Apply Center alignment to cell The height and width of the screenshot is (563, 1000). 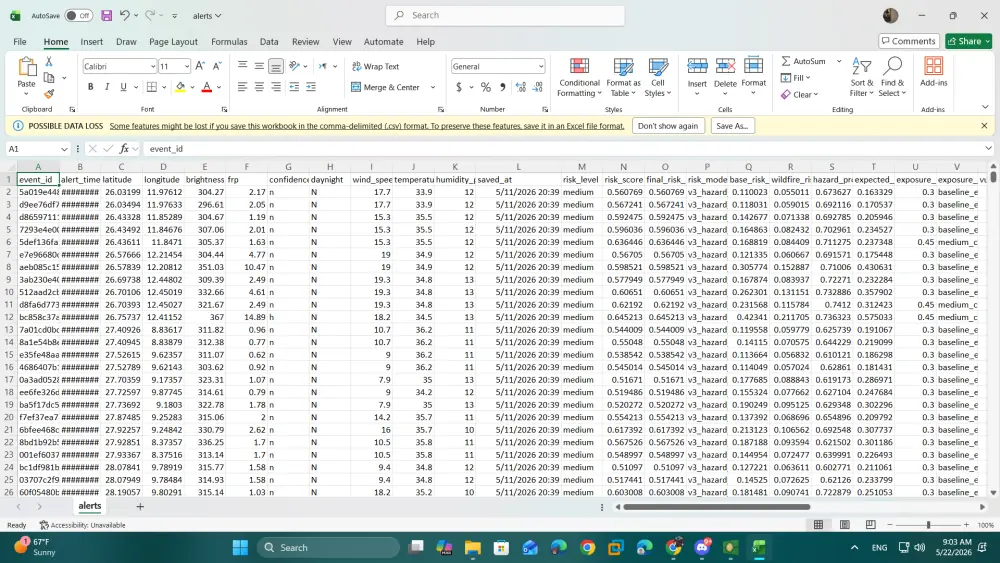point(259,87)
